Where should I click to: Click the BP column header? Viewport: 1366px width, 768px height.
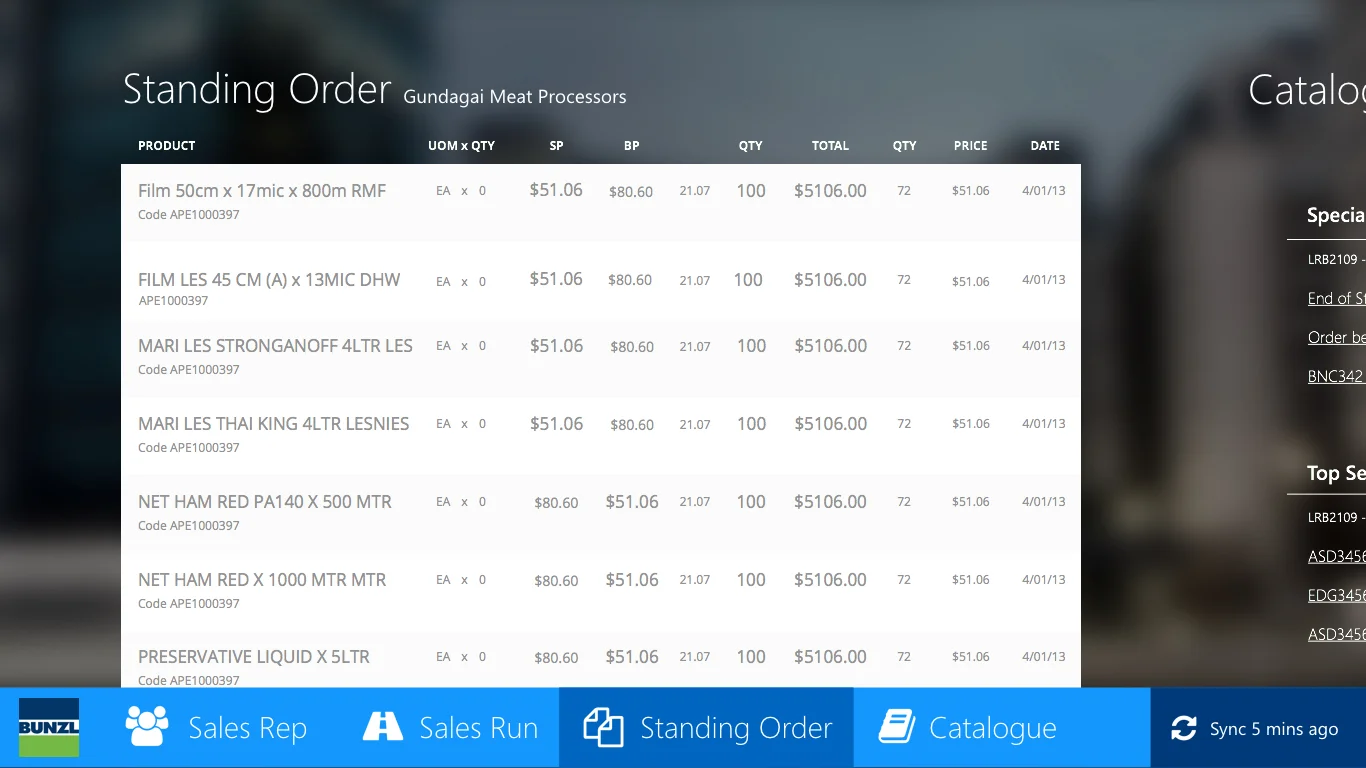[632, 146]
